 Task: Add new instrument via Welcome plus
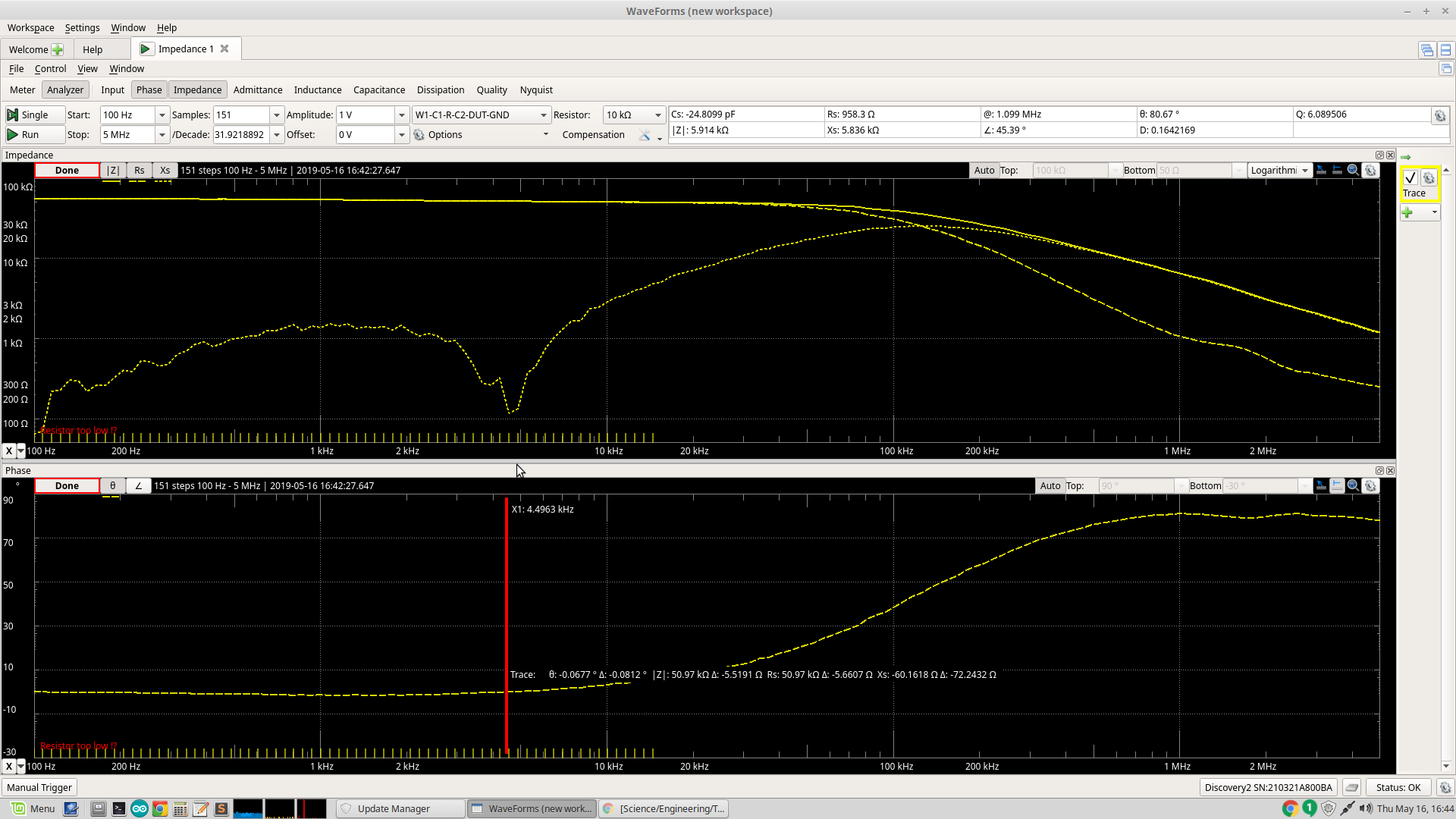[x=58, y=49]
